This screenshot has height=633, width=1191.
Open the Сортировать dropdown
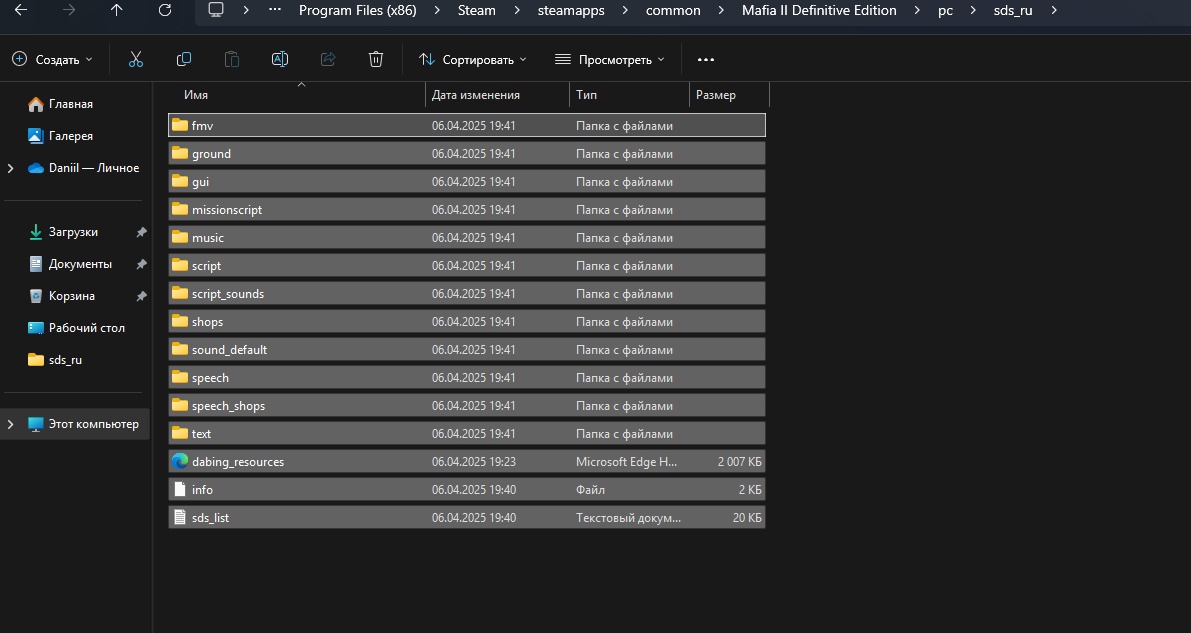pos(472,59)
